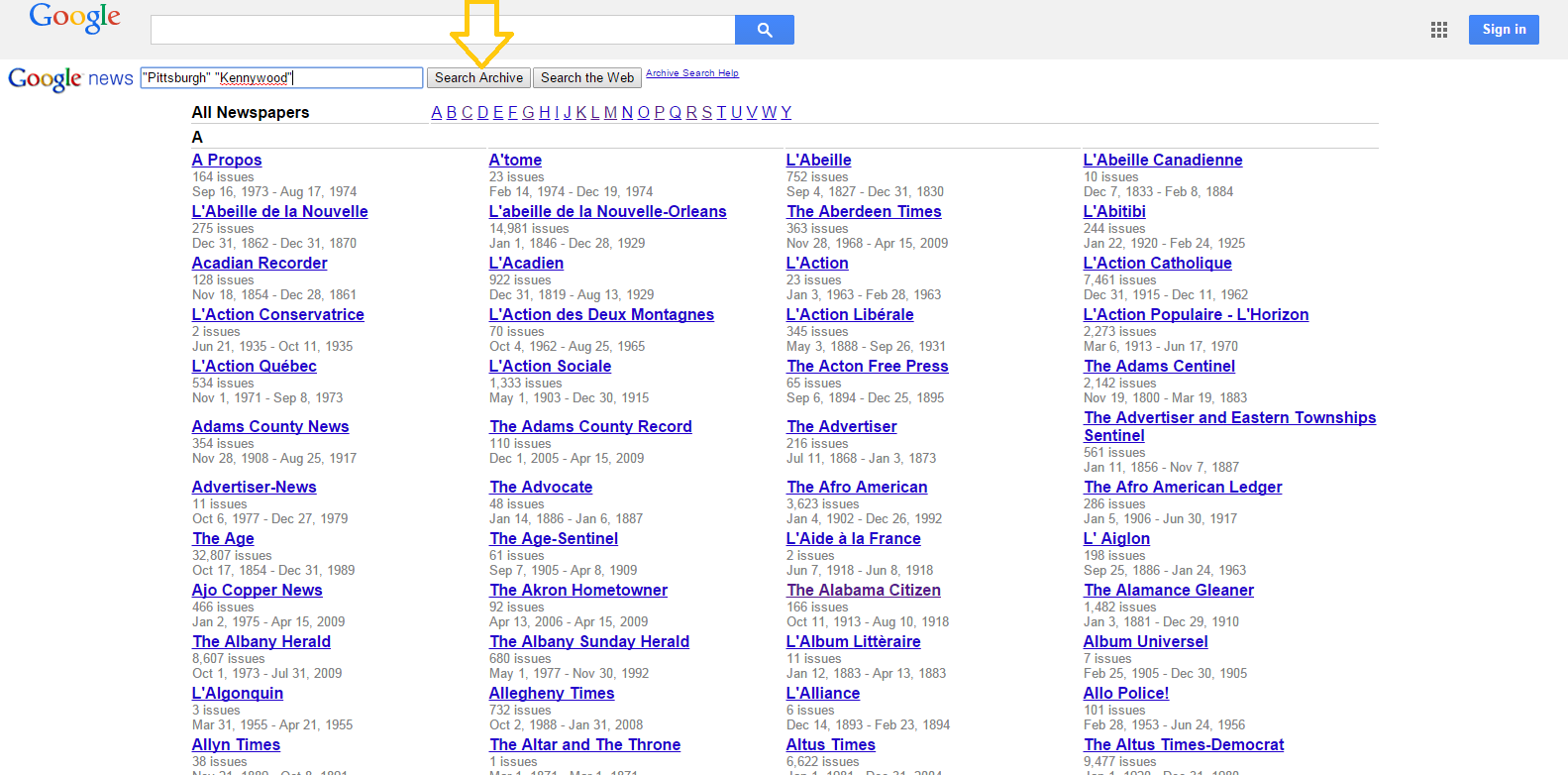
Task: Open The Afro American Ledger
Action: 1184,488
